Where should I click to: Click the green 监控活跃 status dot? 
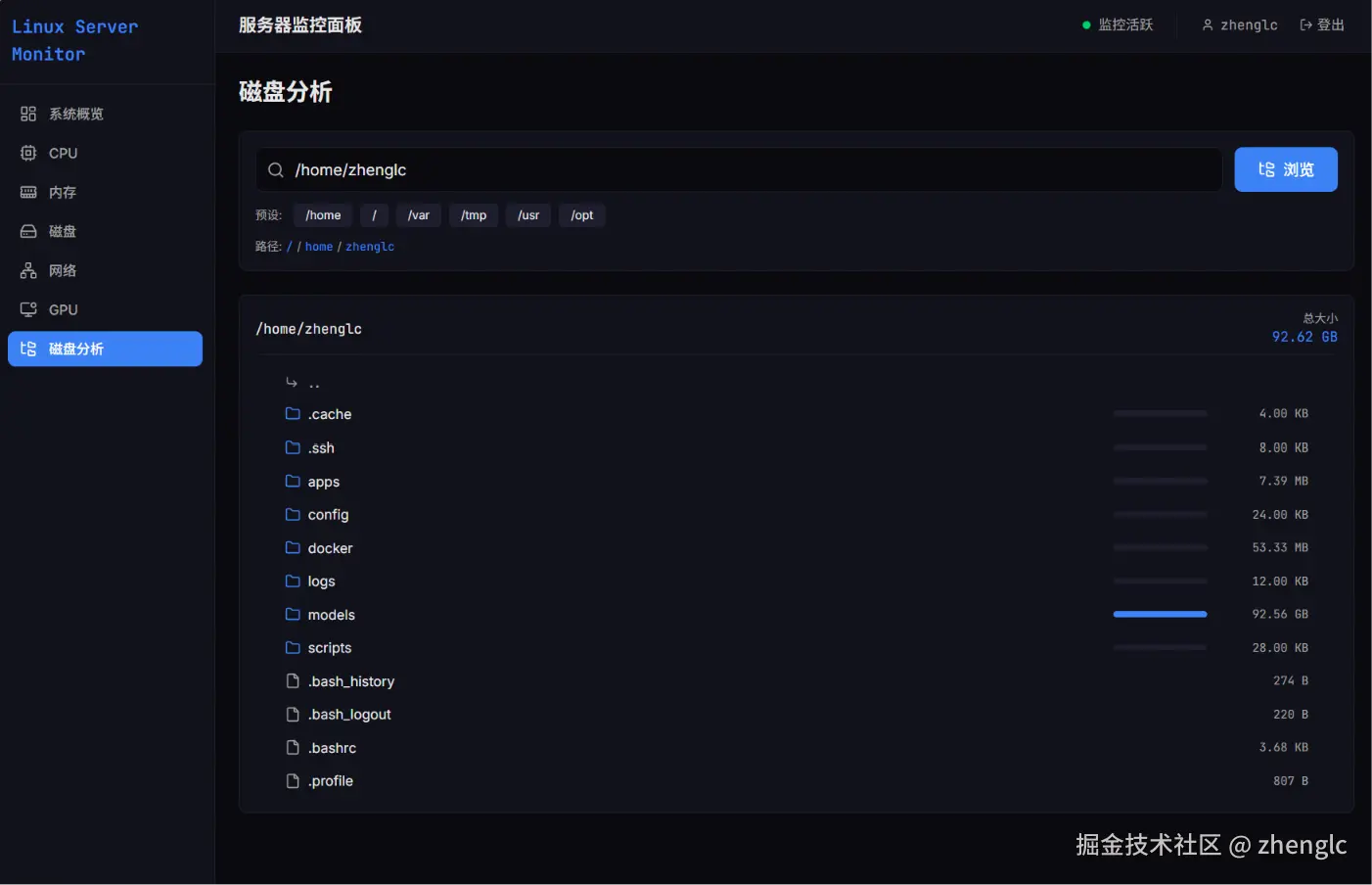pyautogui.click(x=1086, y=25)
